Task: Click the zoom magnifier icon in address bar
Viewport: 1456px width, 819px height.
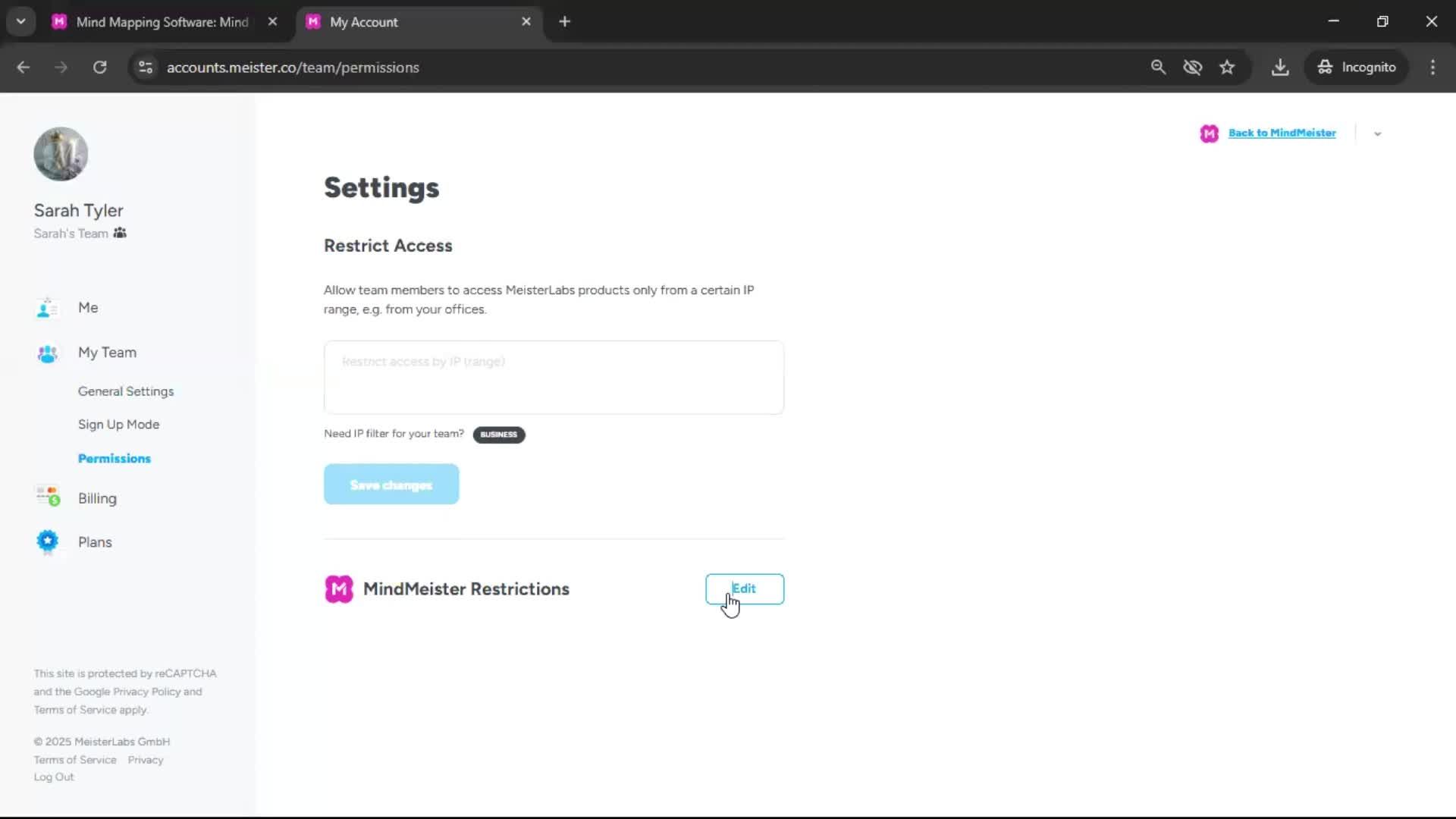Action: pos(1158,67)
